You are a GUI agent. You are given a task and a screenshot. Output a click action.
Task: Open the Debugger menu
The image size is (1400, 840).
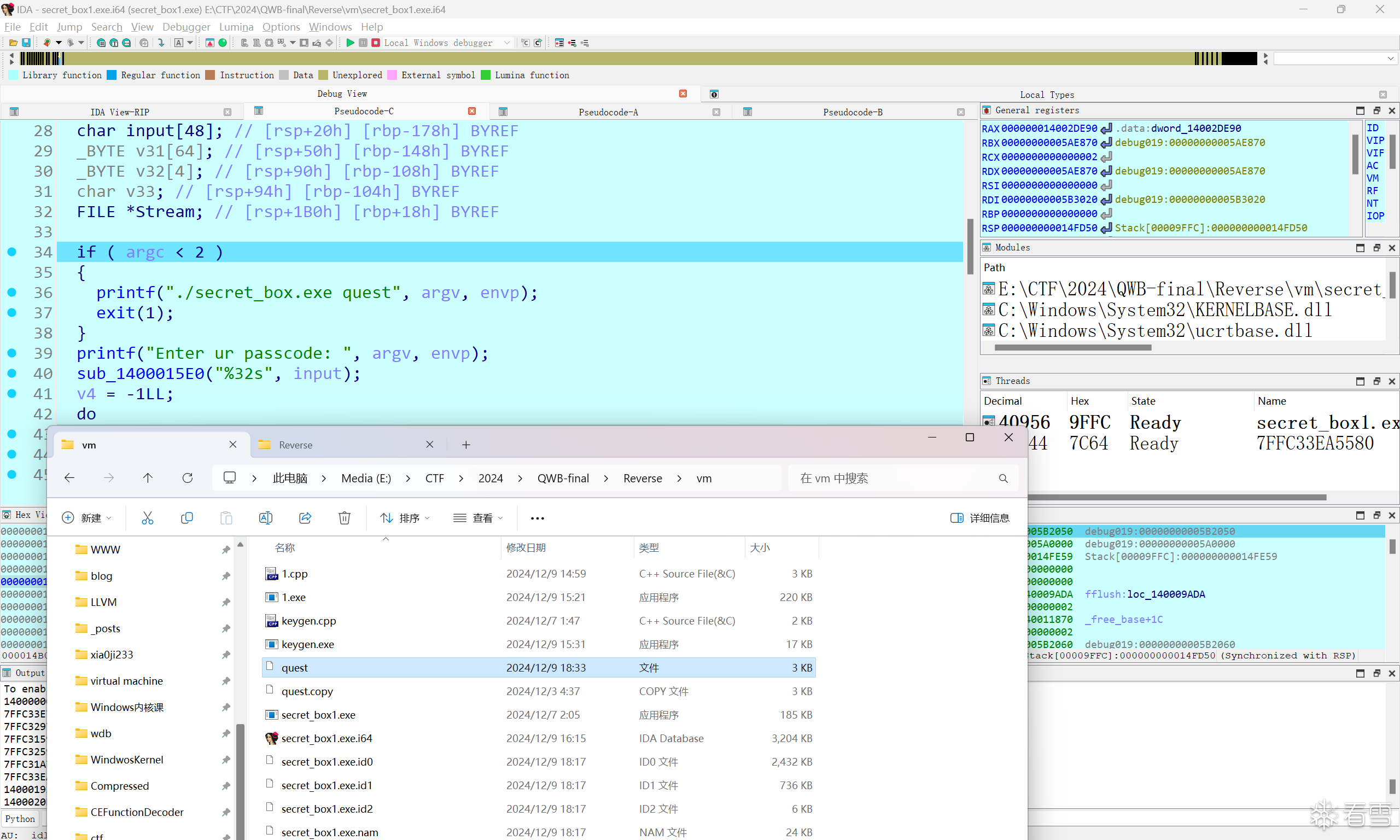(x=186, y=27)
